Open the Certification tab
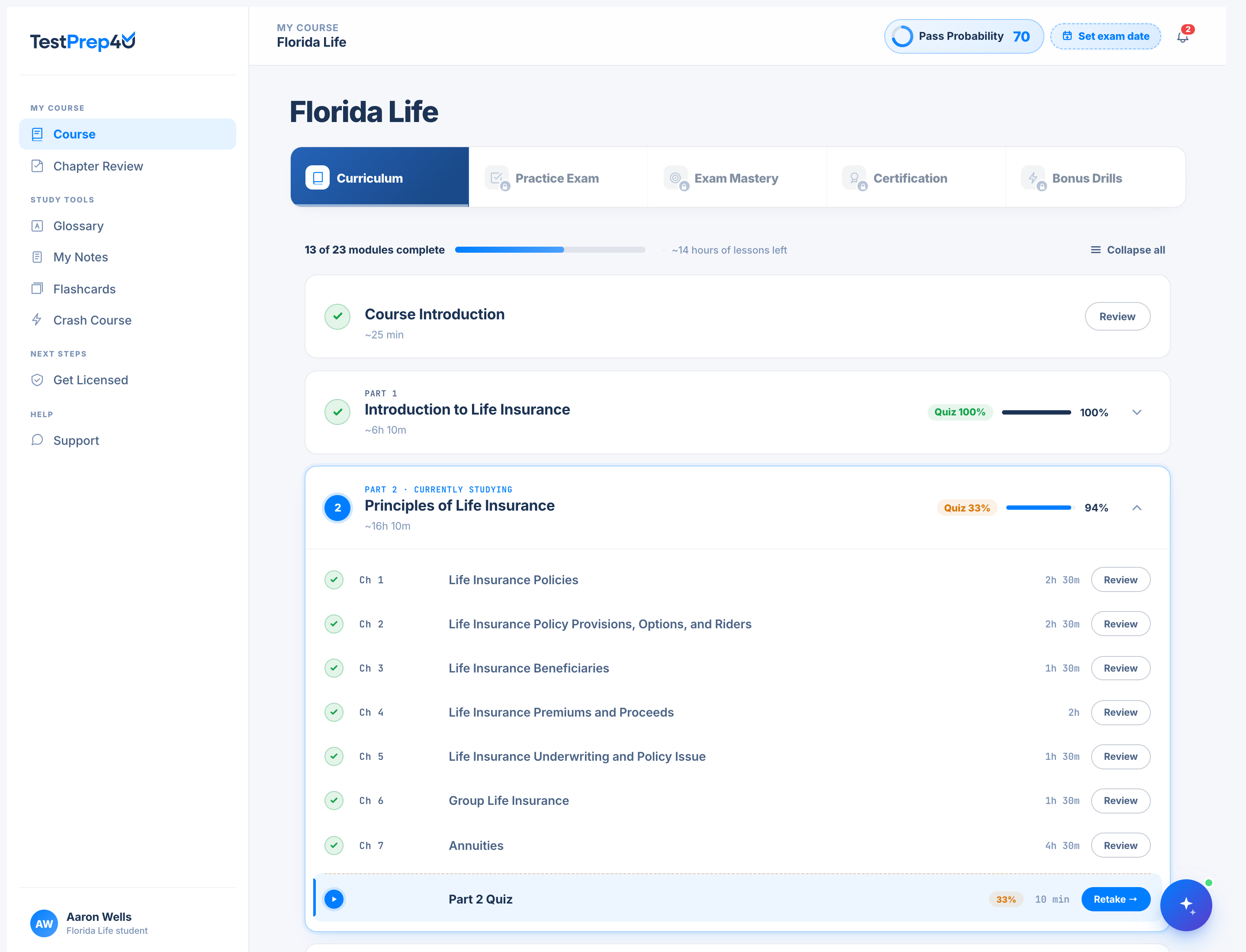 click(916, 177)
